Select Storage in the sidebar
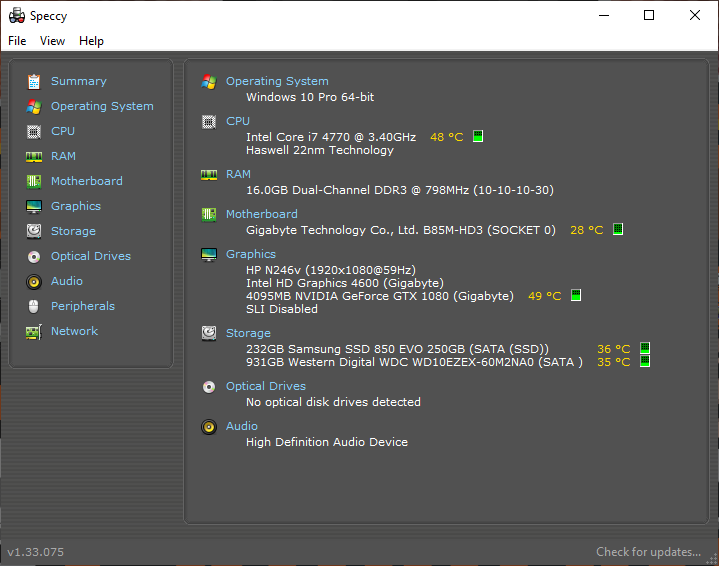Screen dimensions: 719x566 click(73, 231)
